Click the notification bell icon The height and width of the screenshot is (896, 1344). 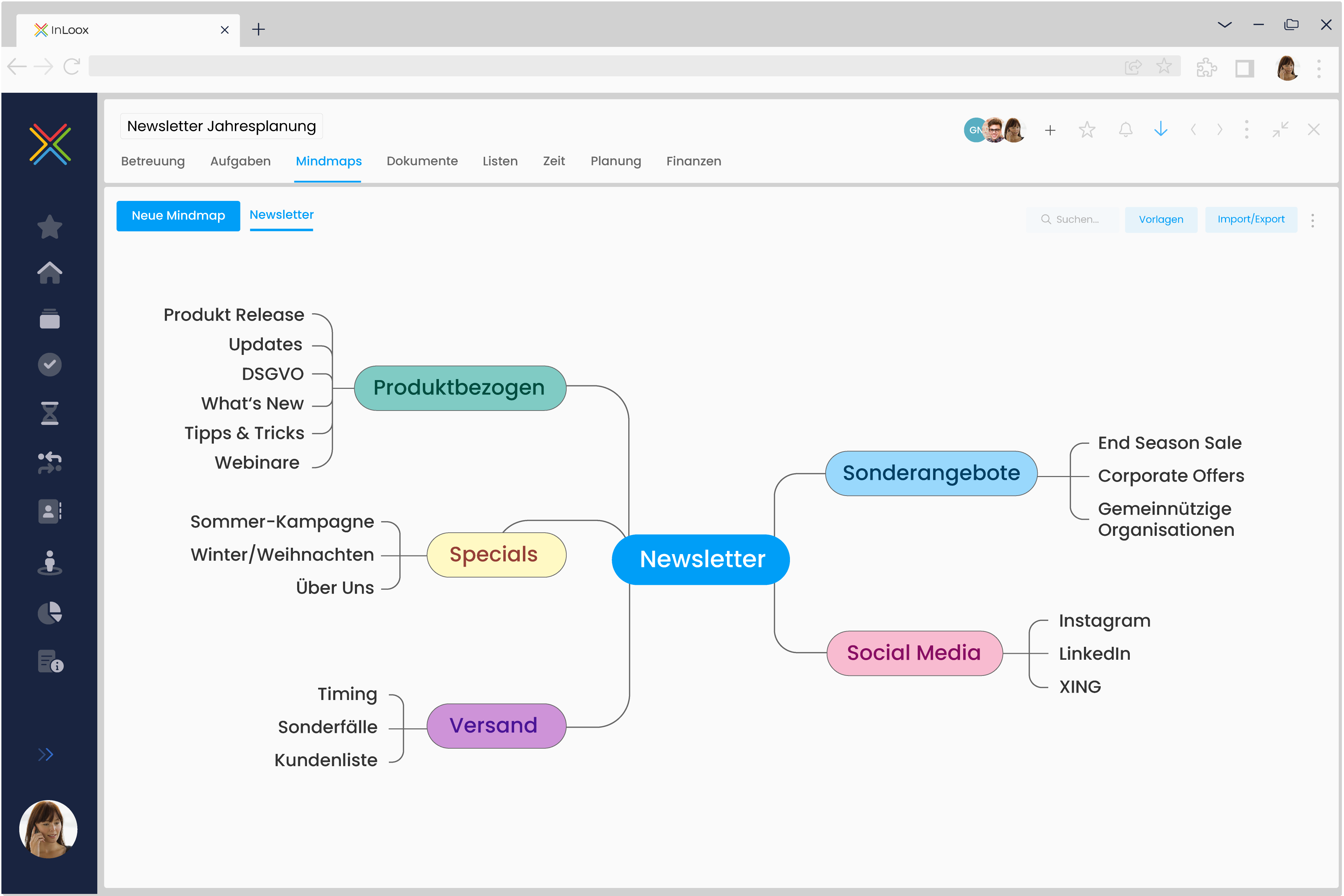[1125, 130]
